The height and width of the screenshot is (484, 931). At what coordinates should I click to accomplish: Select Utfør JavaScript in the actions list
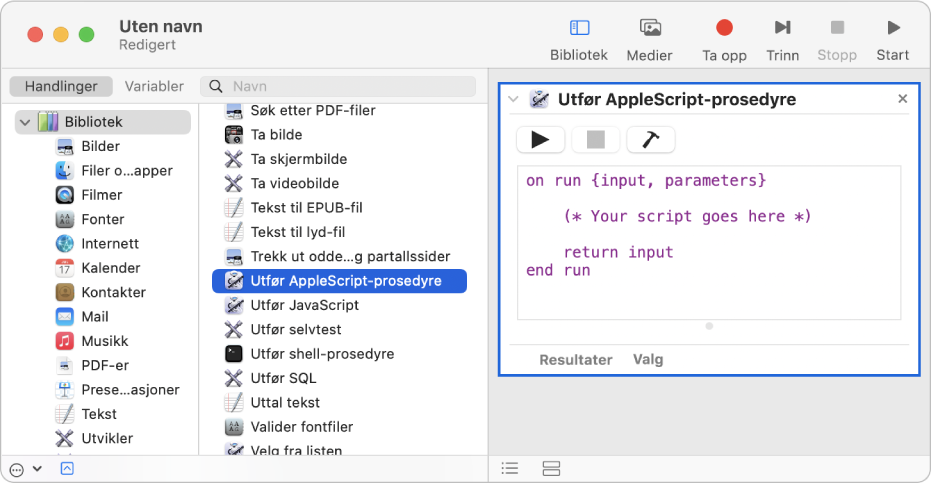click(304, 305)
